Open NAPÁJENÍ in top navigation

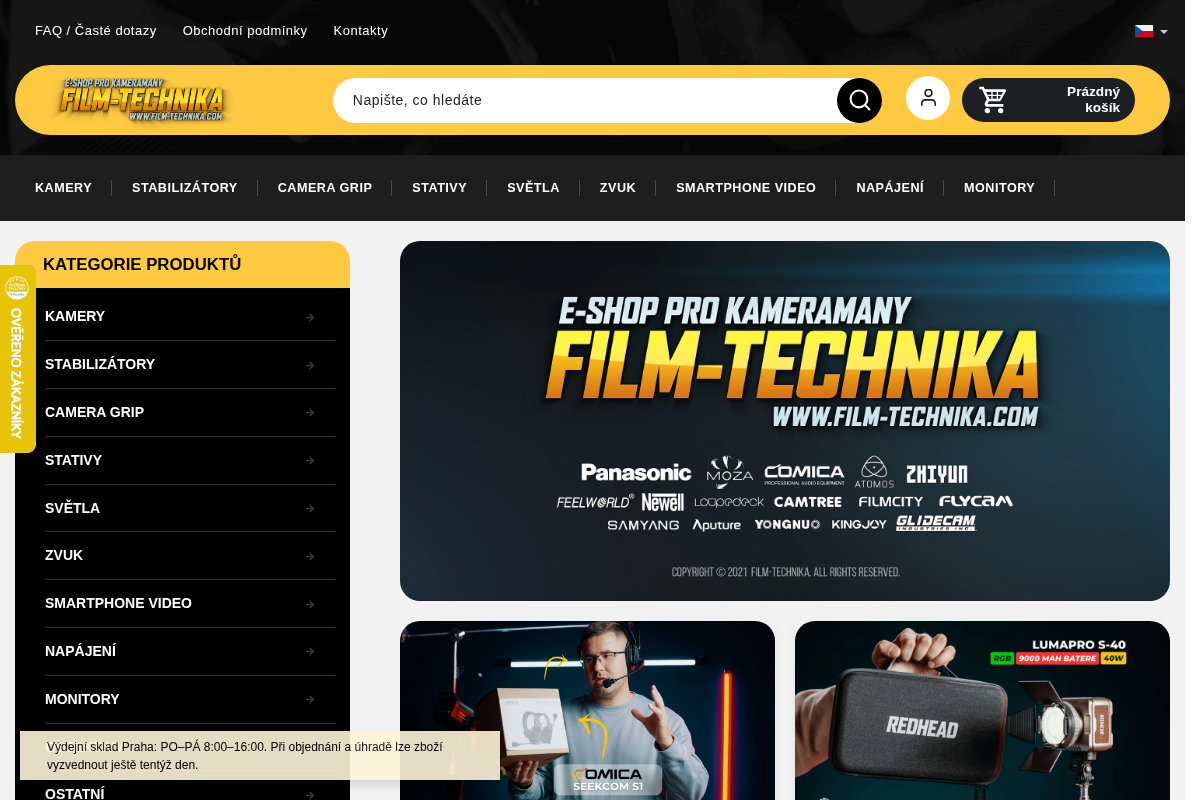coord(890,188)
